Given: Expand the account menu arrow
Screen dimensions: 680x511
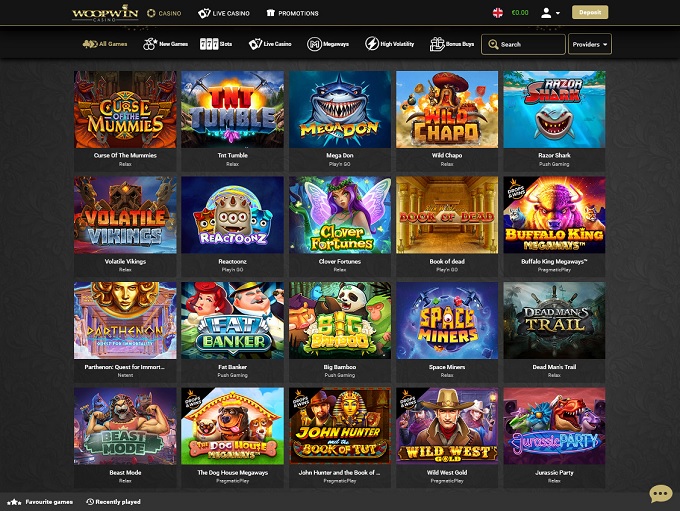Looking at the screenshot, I should 558,13.
